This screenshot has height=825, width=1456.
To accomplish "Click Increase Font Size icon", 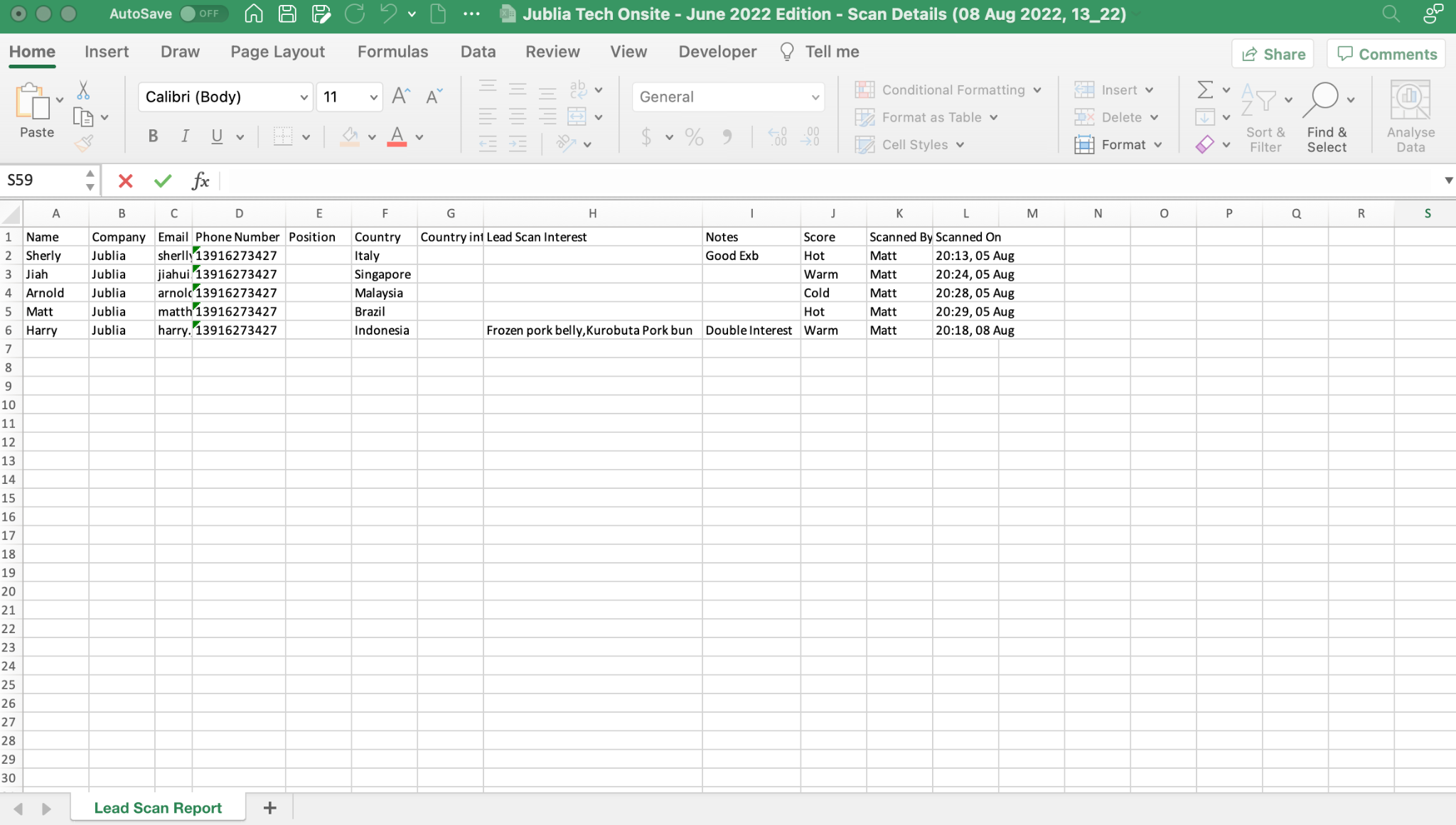I will point(401,97).
